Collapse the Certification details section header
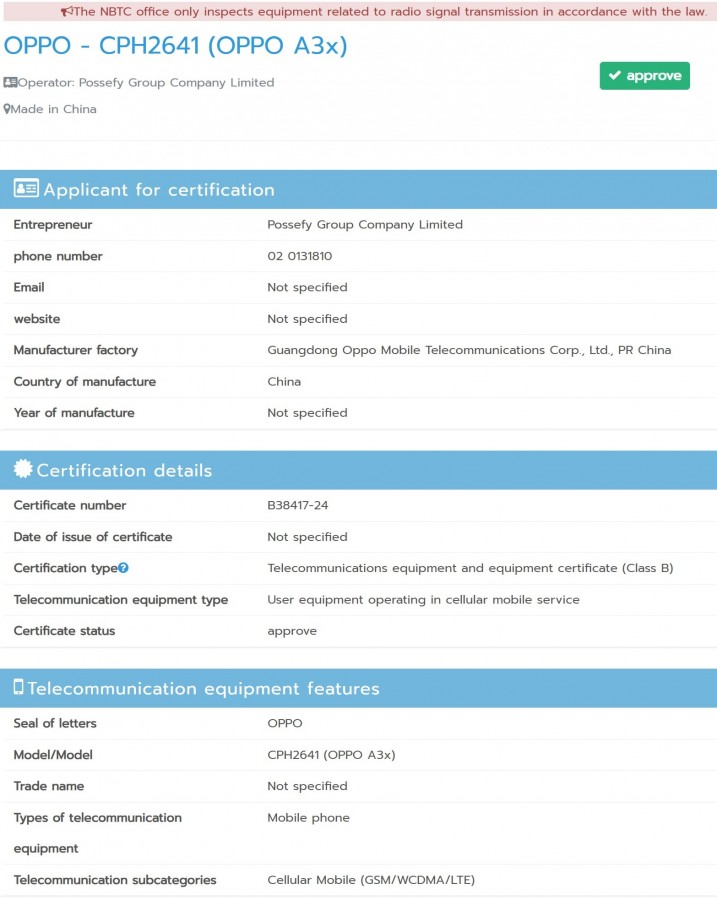Image resolution: width=717 pixels, height=900 pixels. [358, 470]
